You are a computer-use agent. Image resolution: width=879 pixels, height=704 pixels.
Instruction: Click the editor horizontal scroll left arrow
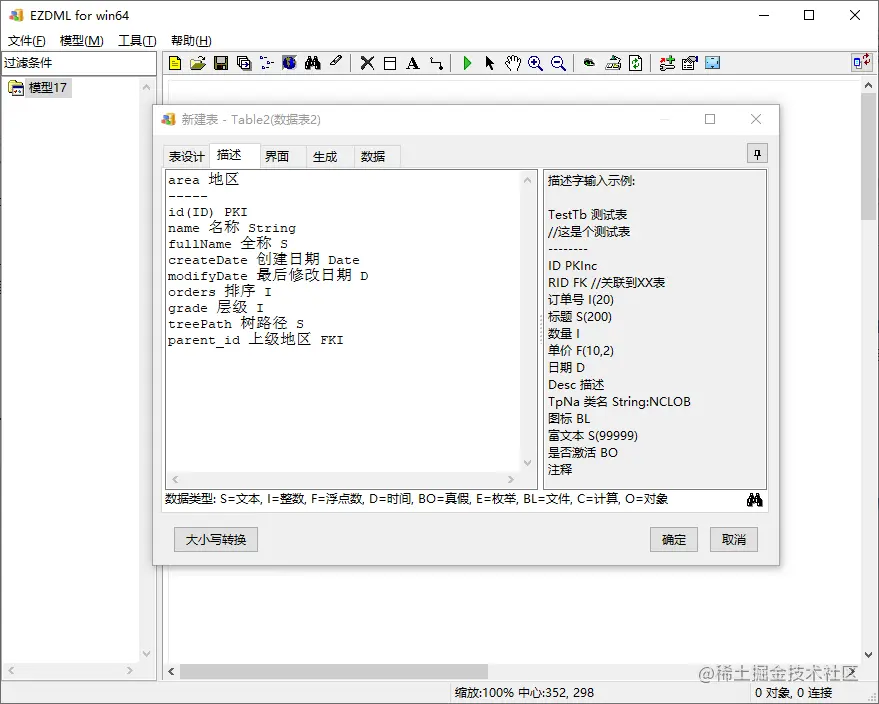[x=175, y=479]
